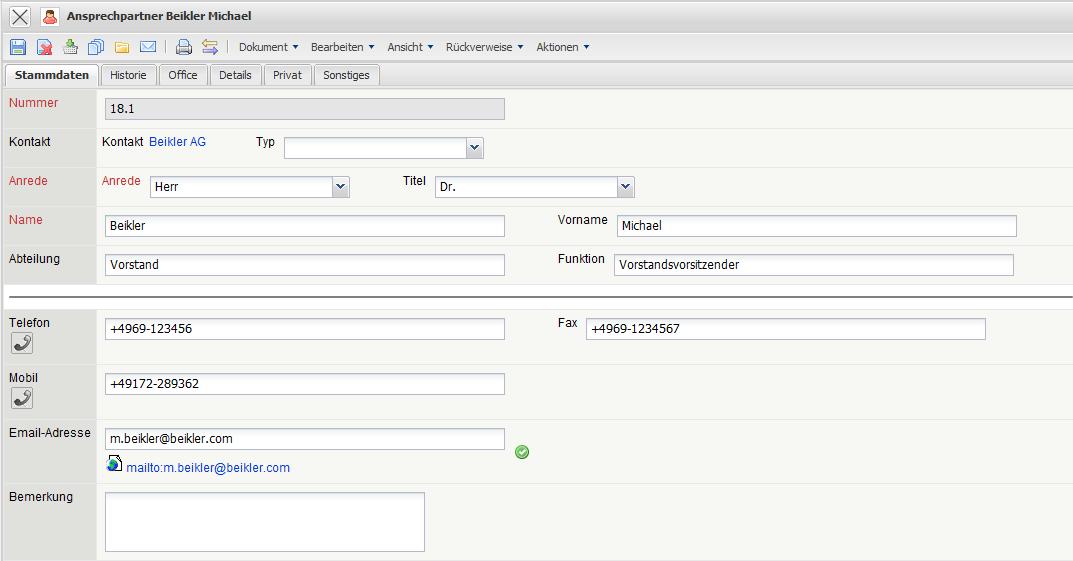Open the Titel dropdown showing Dr.
Image resolution: width=1073 pixels, height=561 pixels.
(625, 187)
